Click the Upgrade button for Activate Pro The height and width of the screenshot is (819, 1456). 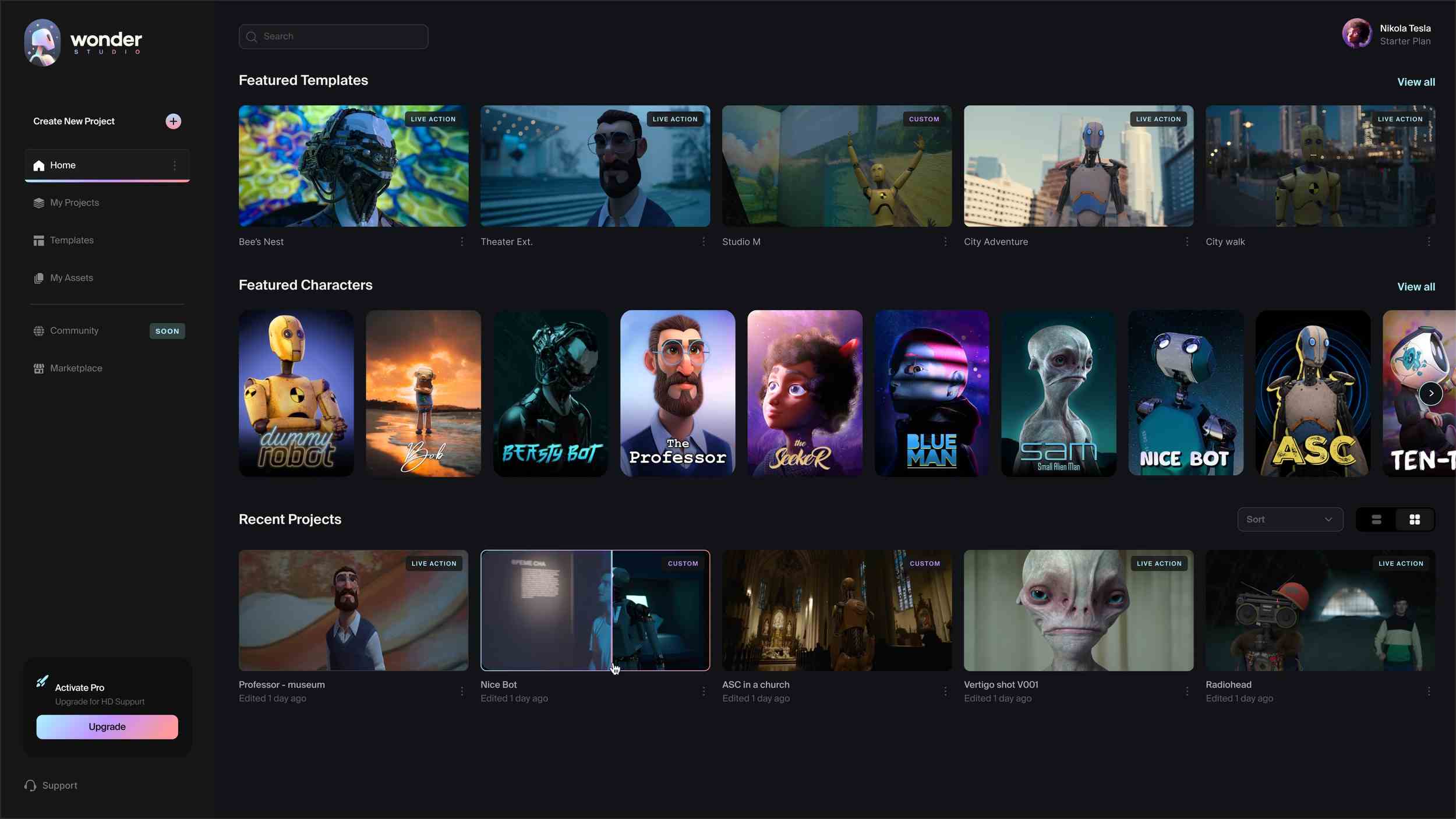(x=107, y=727)
